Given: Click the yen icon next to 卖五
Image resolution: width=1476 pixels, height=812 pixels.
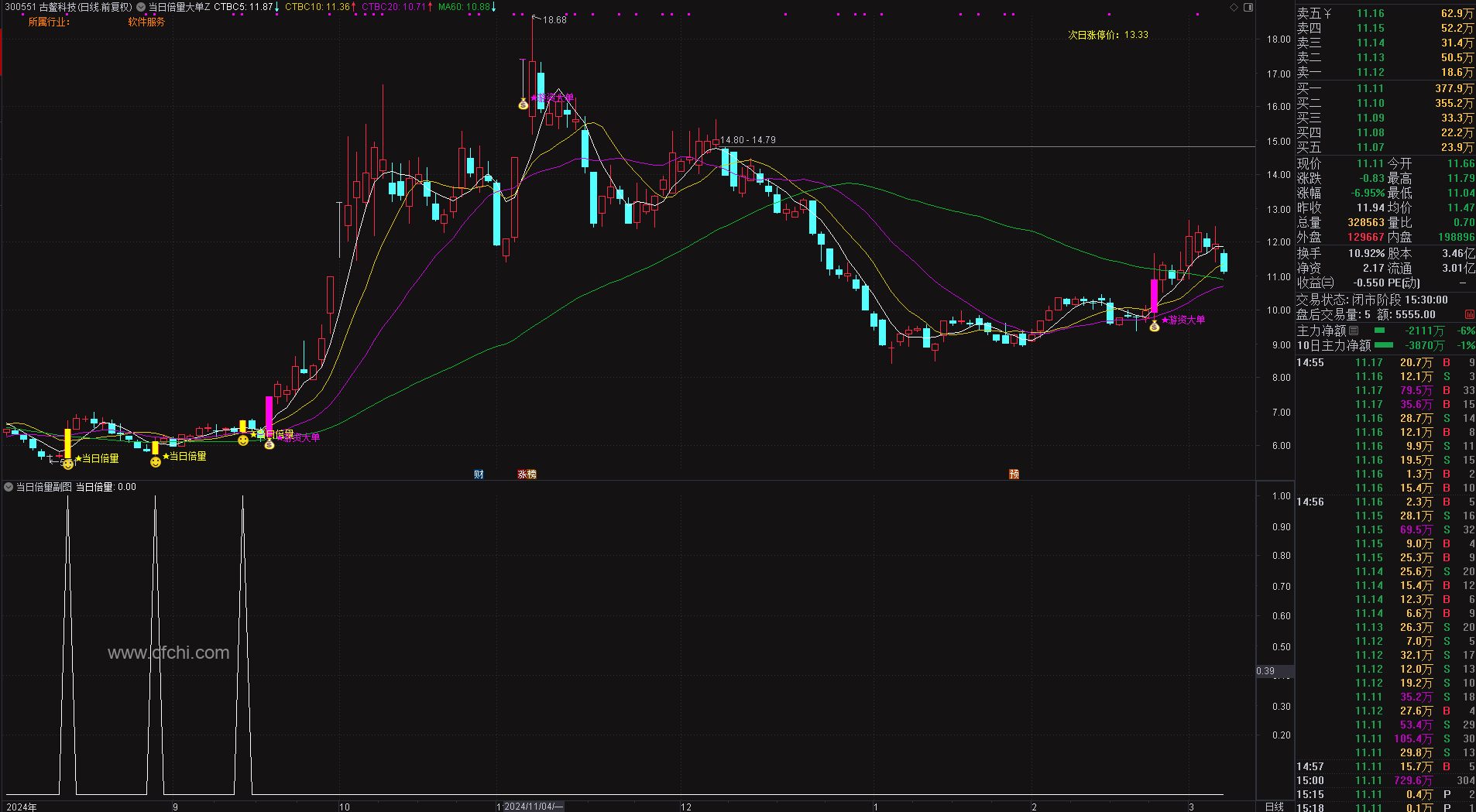Looking at the screenshot, I should click(x=1327, y=13).
